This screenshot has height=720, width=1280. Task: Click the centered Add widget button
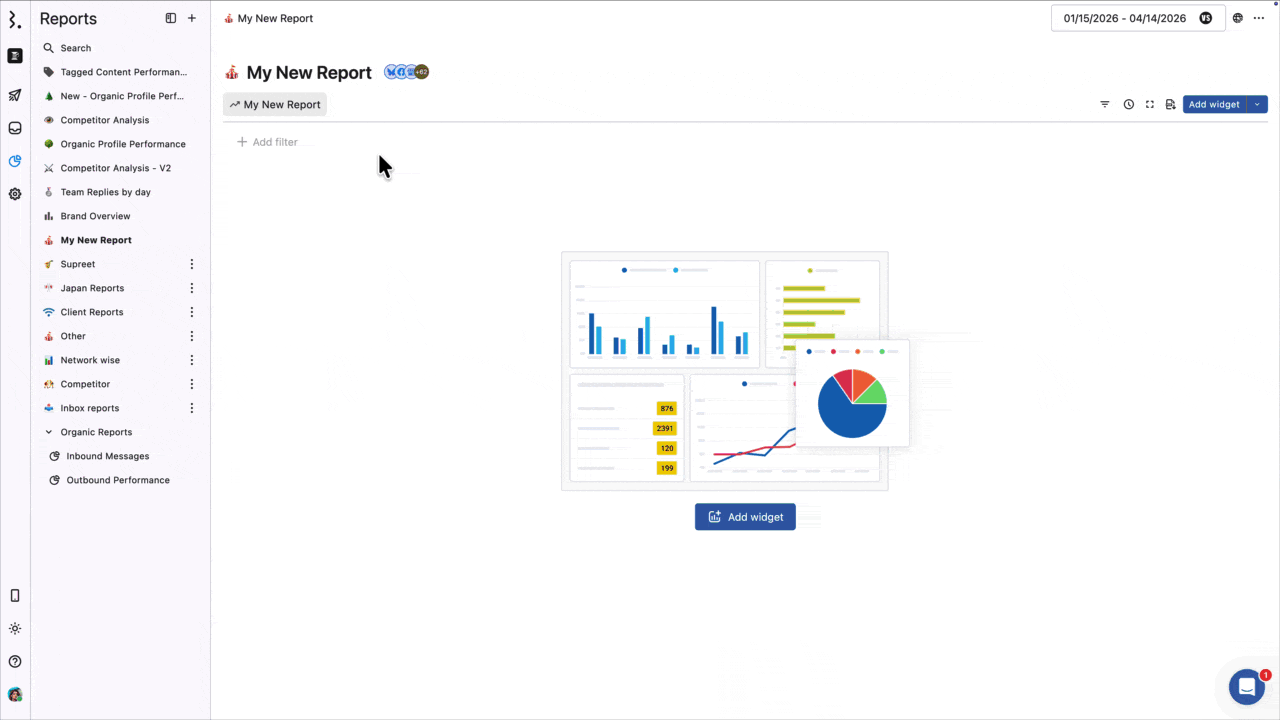point(745,517)
